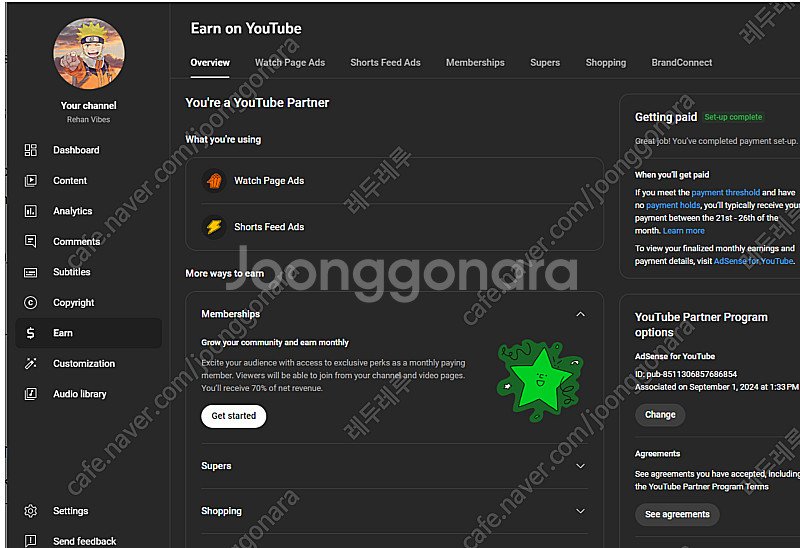The width and height of the screenshot is (800, 548).
Task: Click the Send feedback exclamation icon
Action: click(31, 541)
